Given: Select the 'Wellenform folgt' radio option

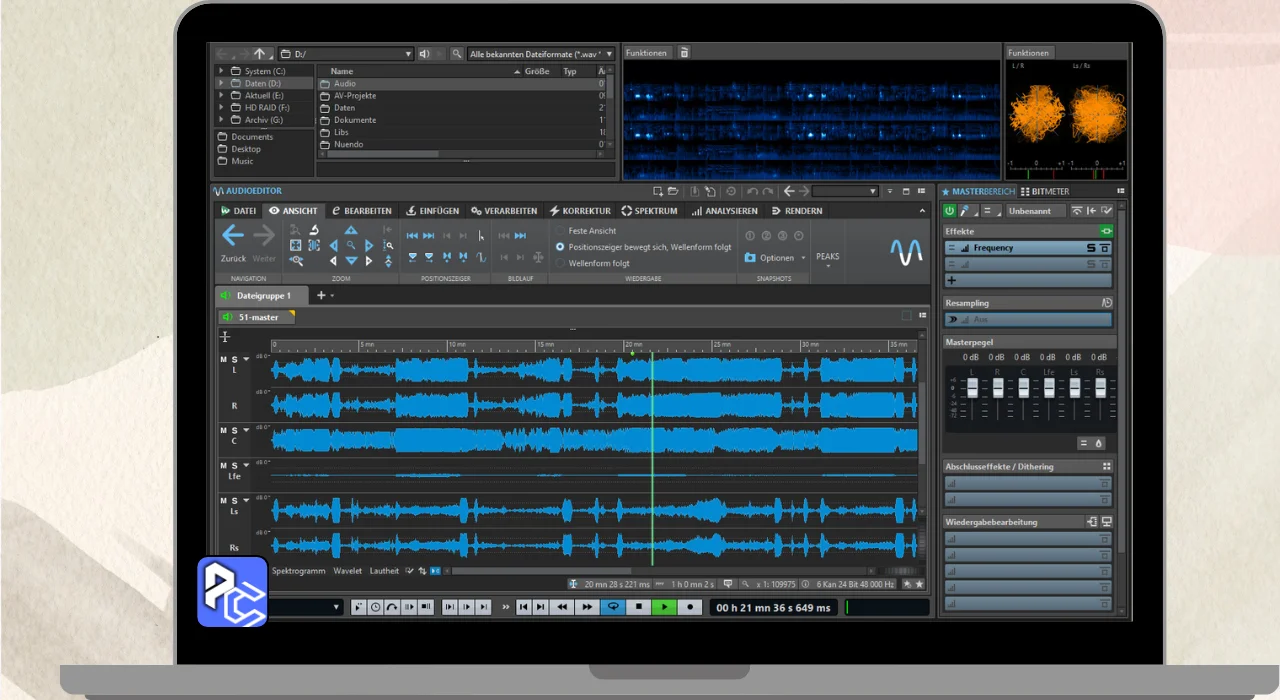Looking at the screenshot, I should 560,263.
